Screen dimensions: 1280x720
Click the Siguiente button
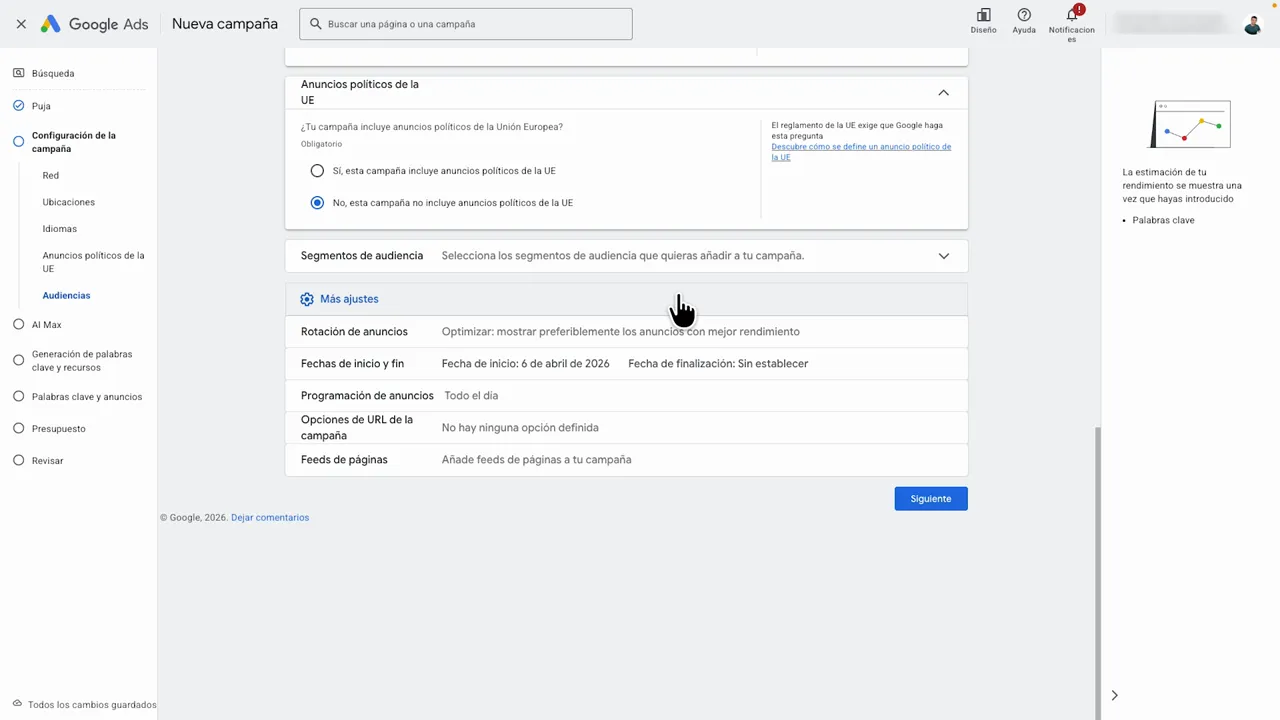931,499
